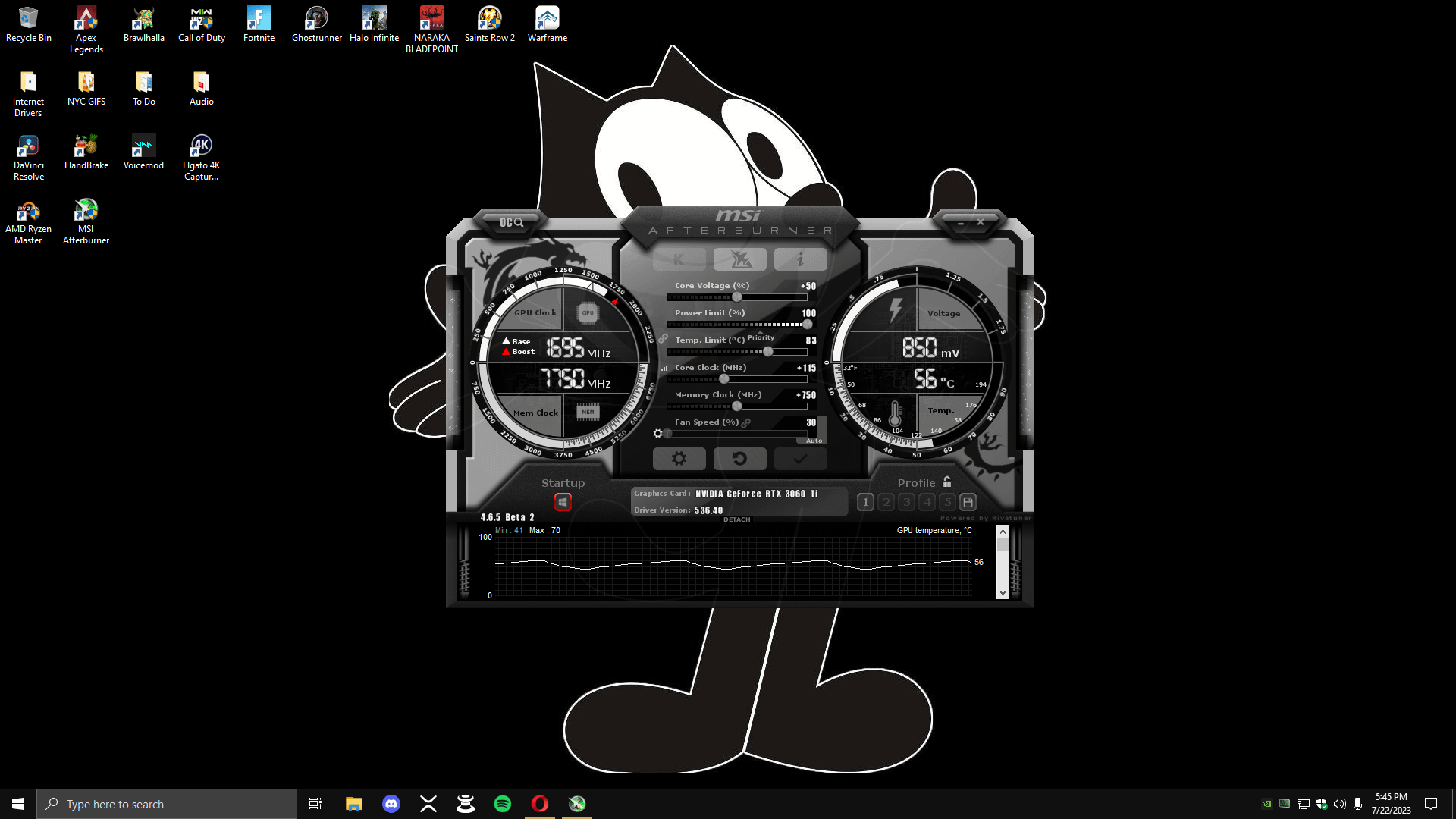Select the Recycle Bin desktop icon
The image size is (1456, 819).
click(28, 24)
